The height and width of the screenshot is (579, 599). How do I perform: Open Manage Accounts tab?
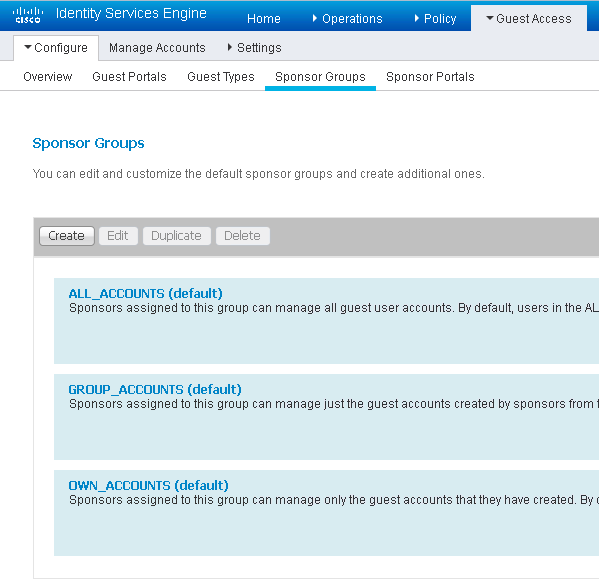tap(157, 48)
